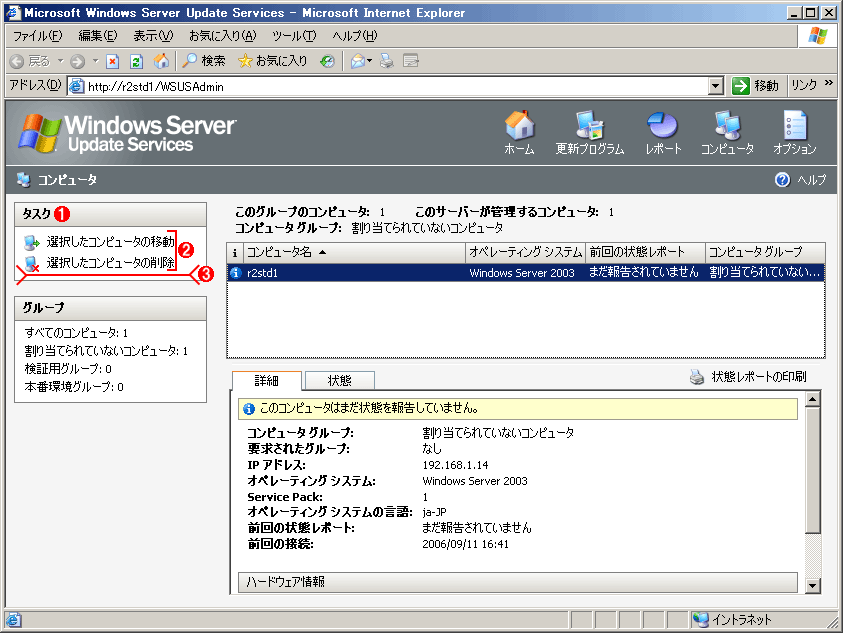Open コンピュータ page icon in header
This screenshot has width=843, height=633.
tap(727, 125)
